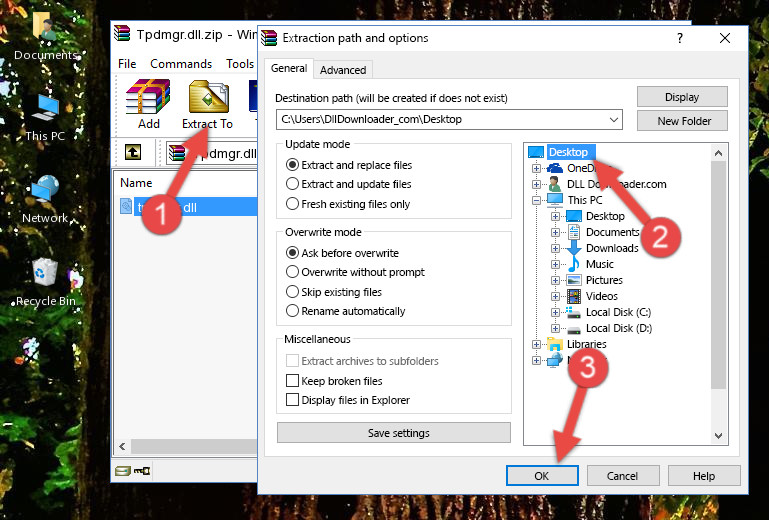The height and width of the screenshot is (520, 769).
Task: Close the Extraction path and options dialog
Action: [x=725, y=38]
